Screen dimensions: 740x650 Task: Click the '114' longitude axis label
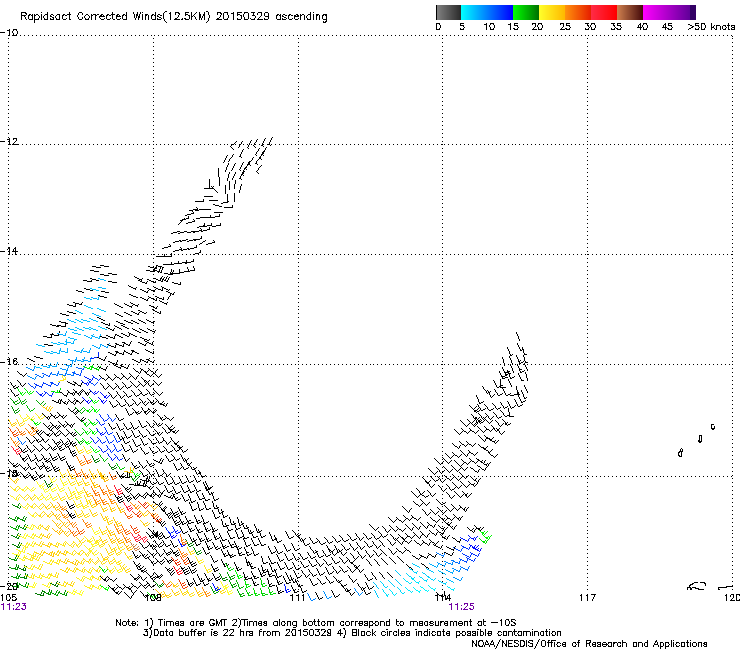[x=443, y=598]
